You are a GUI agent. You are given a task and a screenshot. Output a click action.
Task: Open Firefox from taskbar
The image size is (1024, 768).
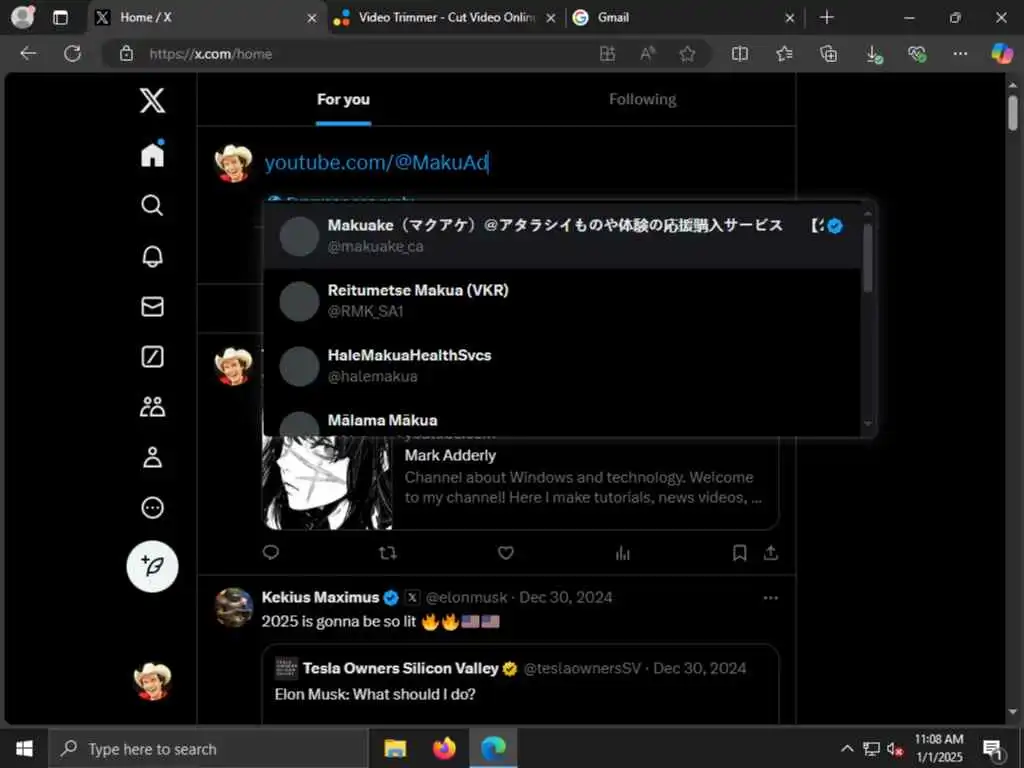444,748
